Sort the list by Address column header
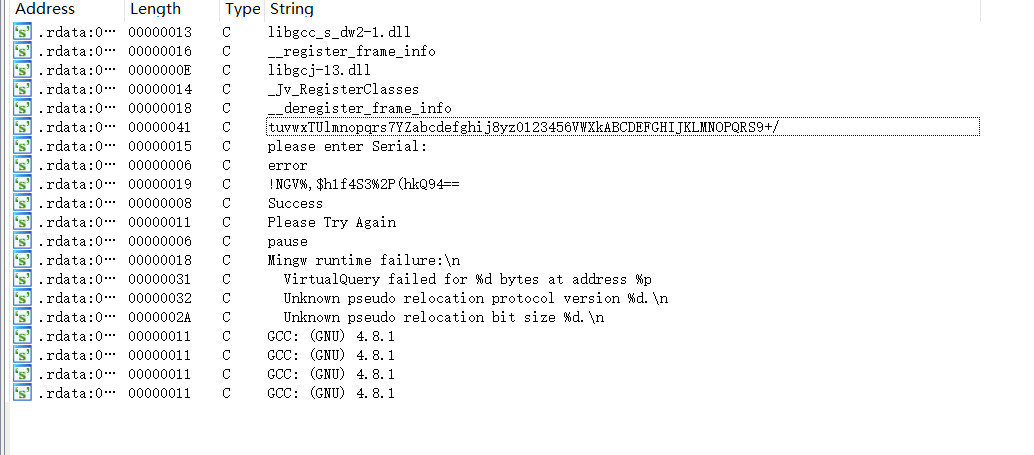The image size is (1034, 455). [45, 9]
